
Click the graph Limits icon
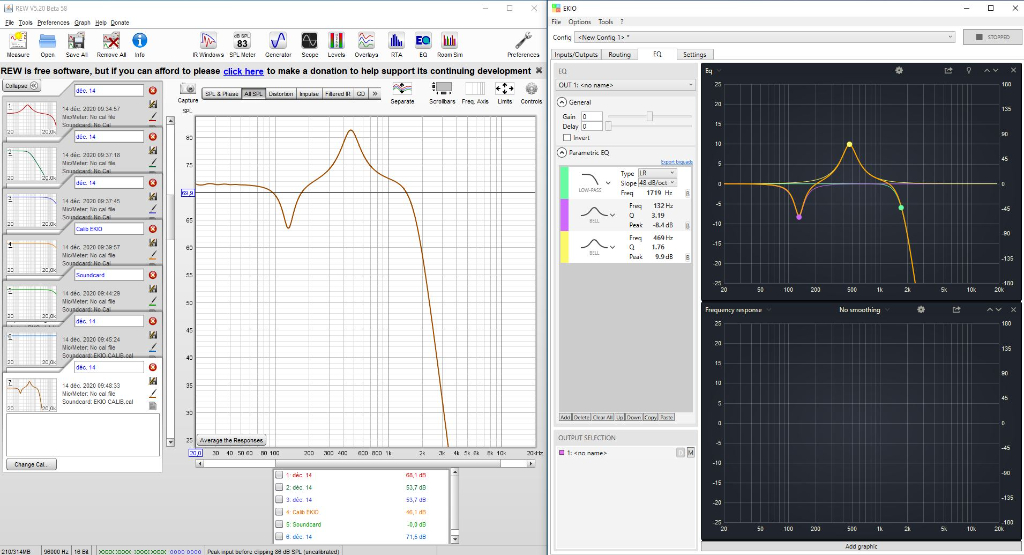(x=504, y=90)
